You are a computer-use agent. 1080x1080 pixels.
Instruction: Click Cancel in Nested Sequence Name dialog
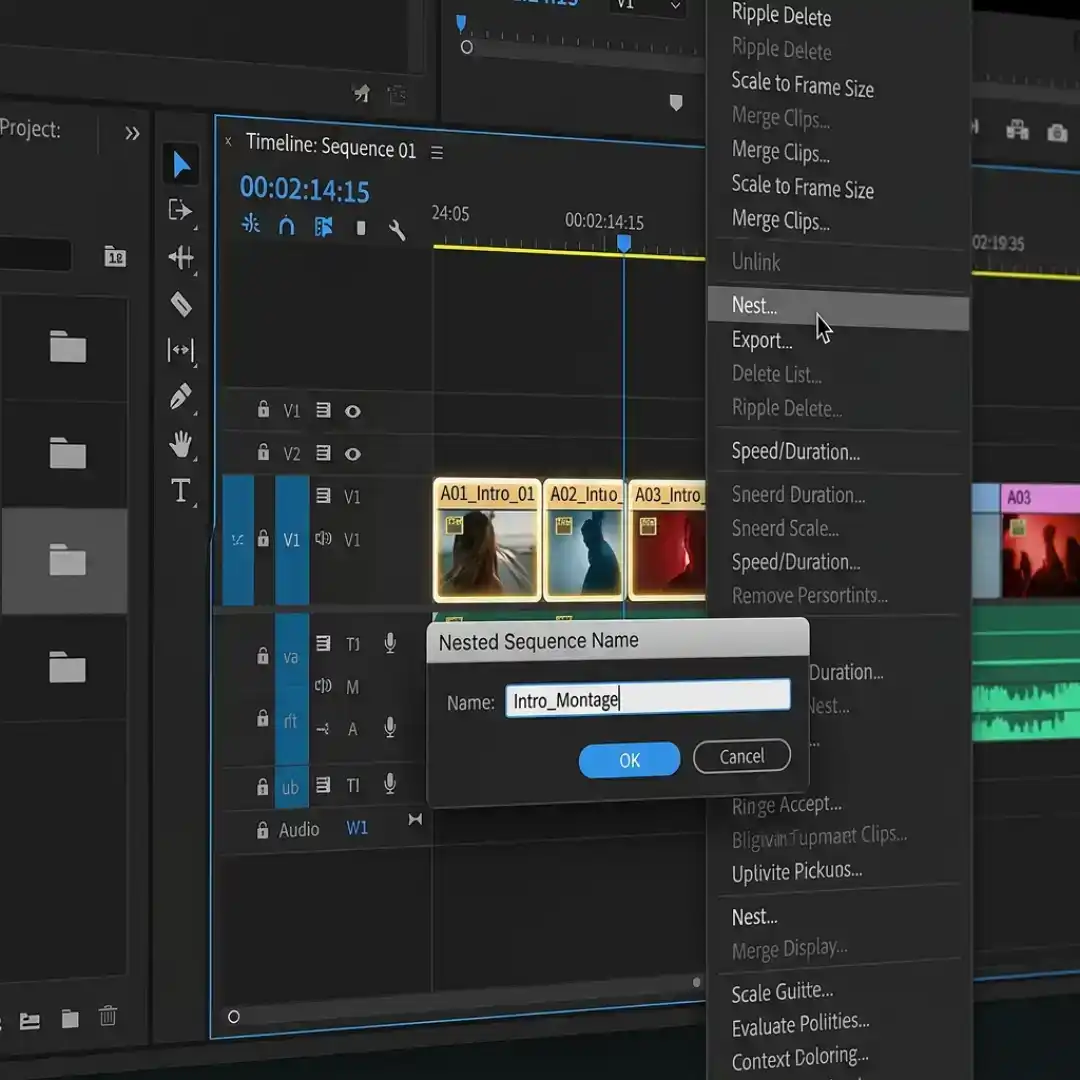tap(742, 756)
